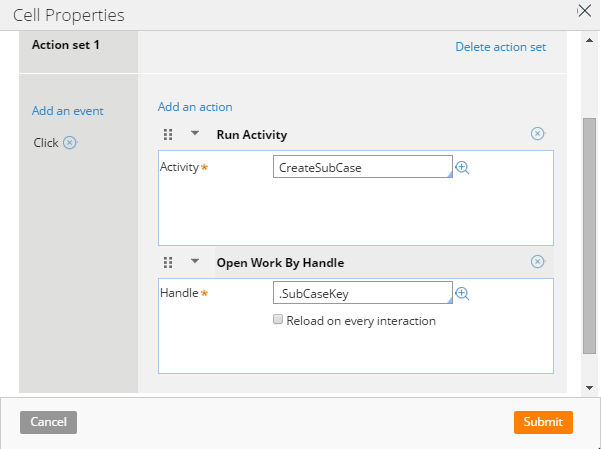Collapse the Open Work By Handle section

pos(195,262)
